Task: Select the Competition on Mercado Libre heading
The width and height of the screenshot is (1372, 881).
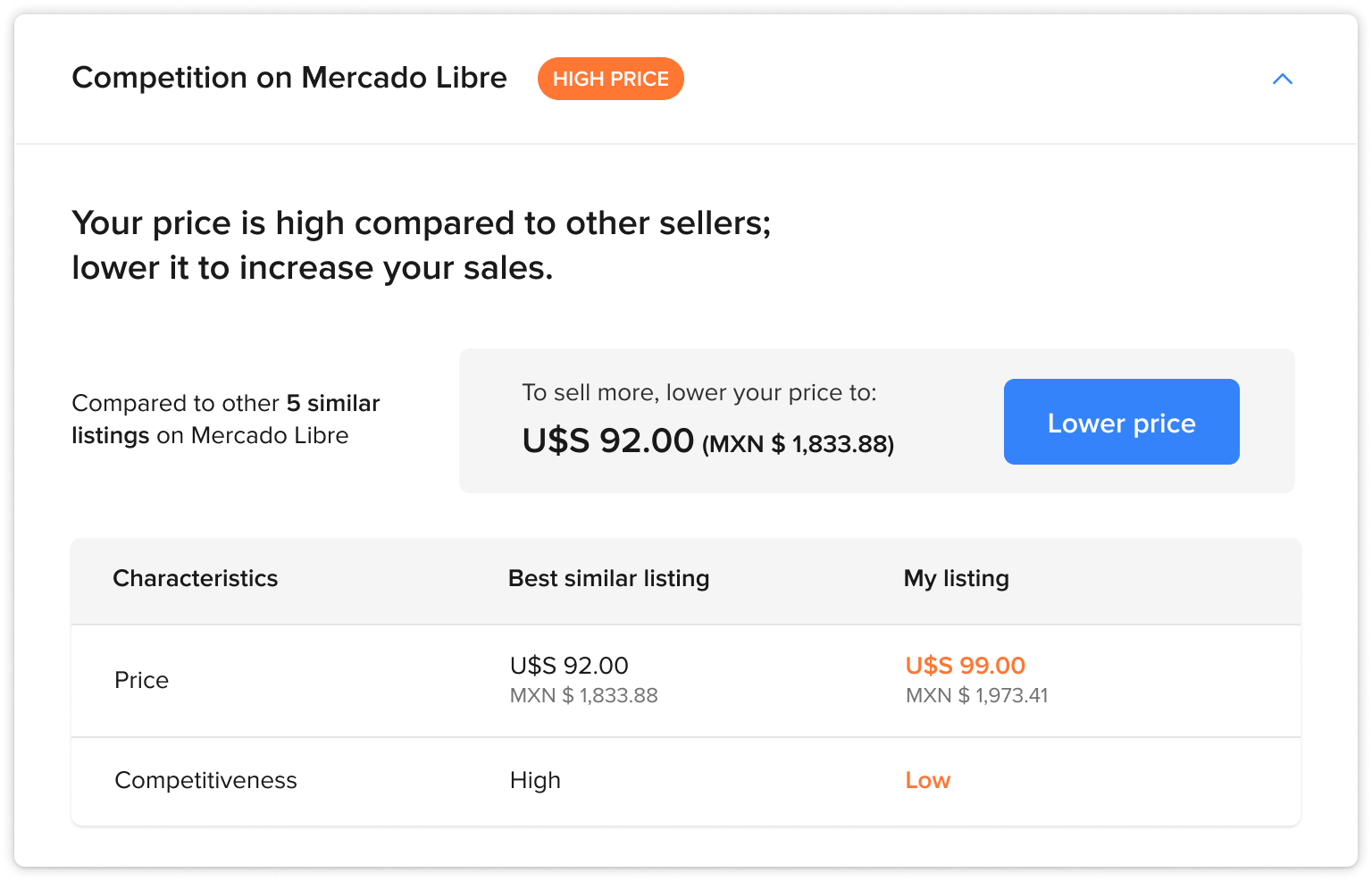Action: (x=289, y=78)
